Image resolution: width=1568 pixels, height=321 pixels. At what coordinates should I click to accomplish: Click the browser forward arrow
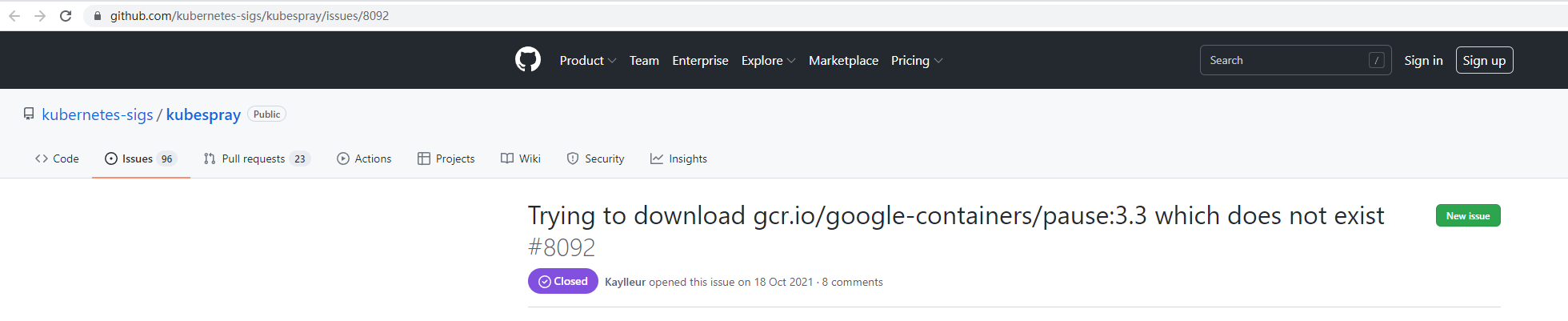point(40,16)
